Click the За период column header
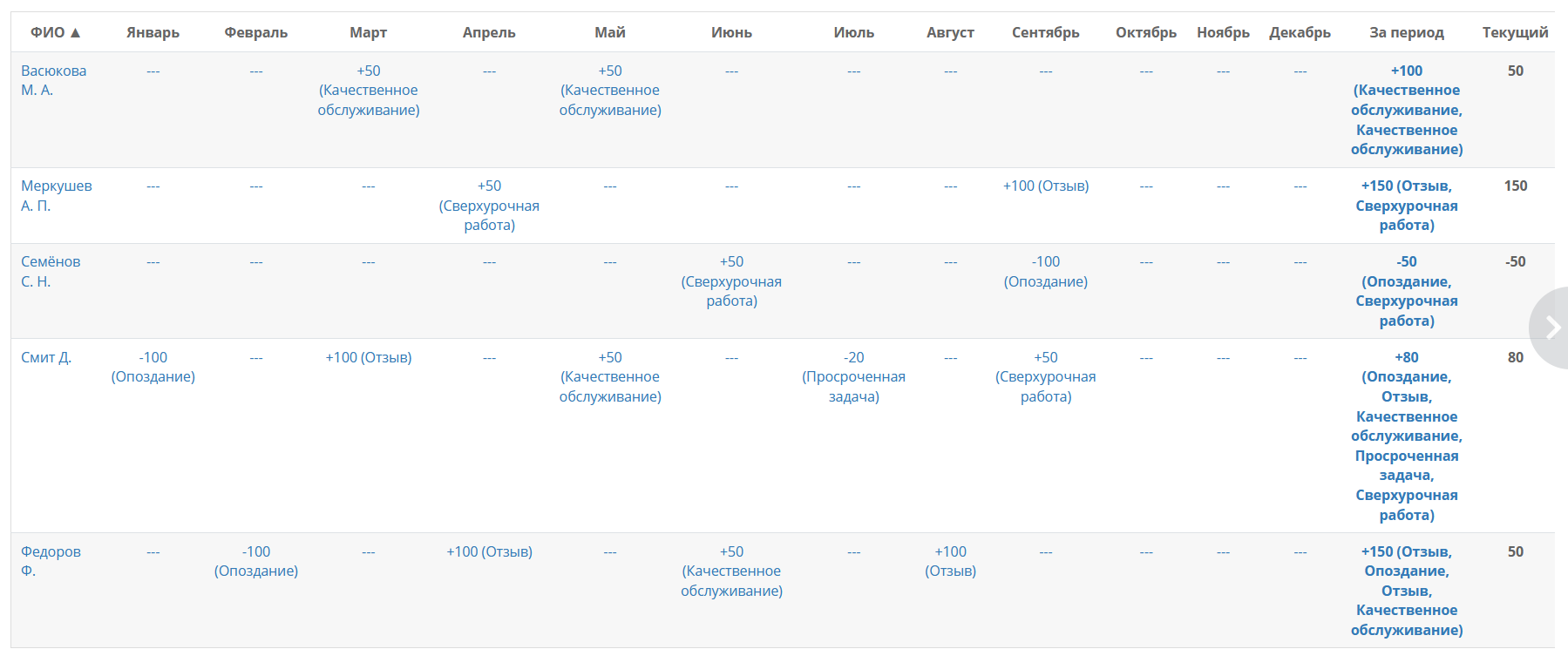The width and height of the screenshot is (1568, 649). (x=1407, y=32)
